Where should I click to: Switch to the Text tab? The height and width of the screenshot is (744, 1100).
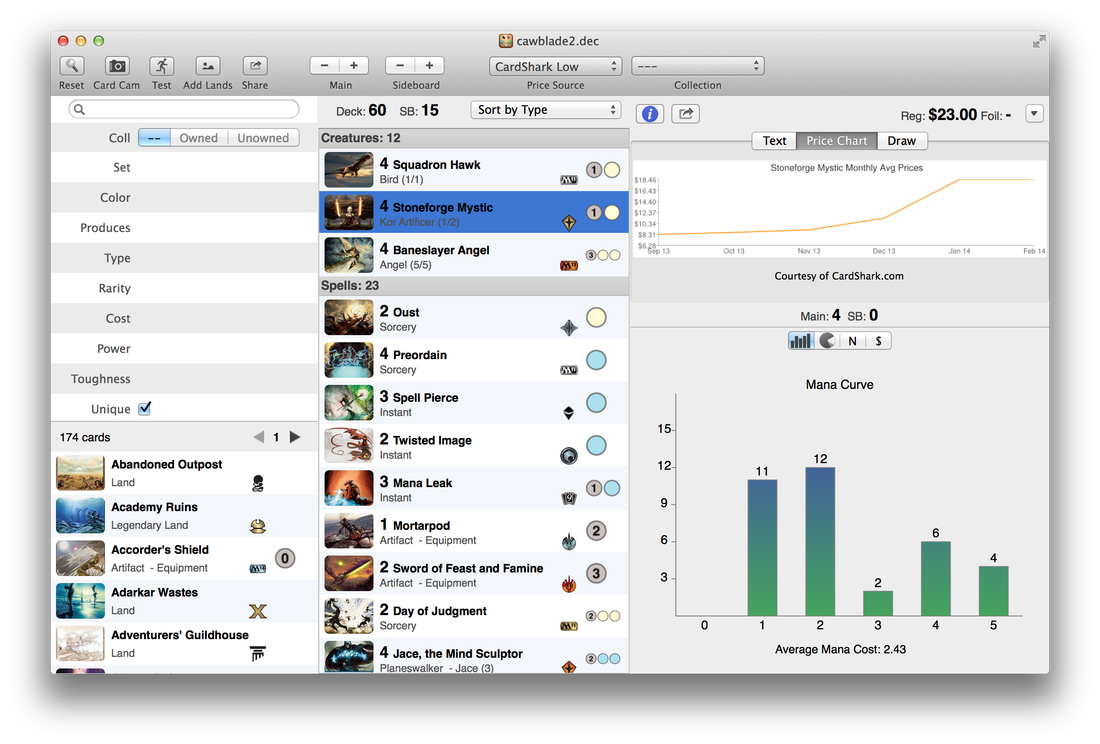[774, 140]
